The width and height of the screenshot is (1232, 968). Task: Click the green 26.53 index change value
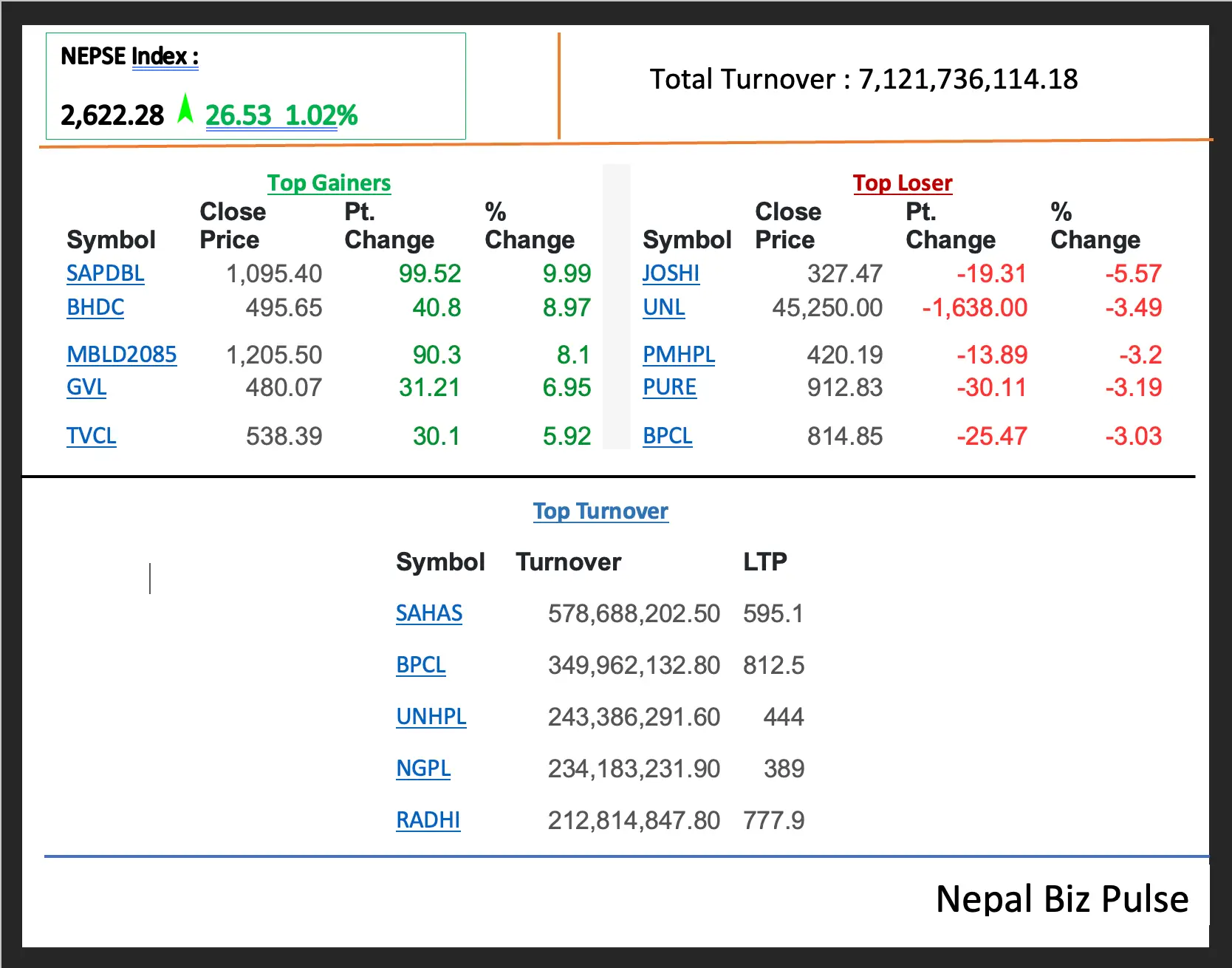238,115
